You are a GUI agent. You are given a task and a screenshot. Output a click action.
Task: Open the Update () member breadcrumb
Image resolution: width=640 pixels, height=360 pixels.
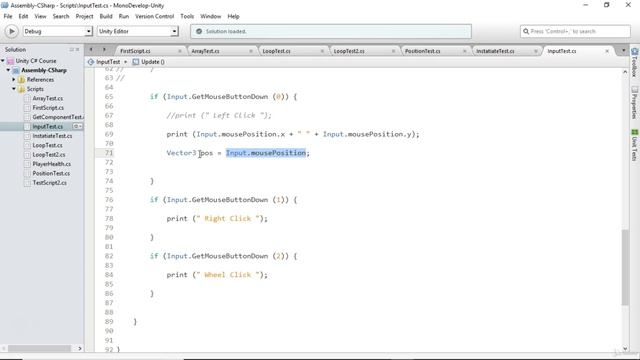pos(149,62)
